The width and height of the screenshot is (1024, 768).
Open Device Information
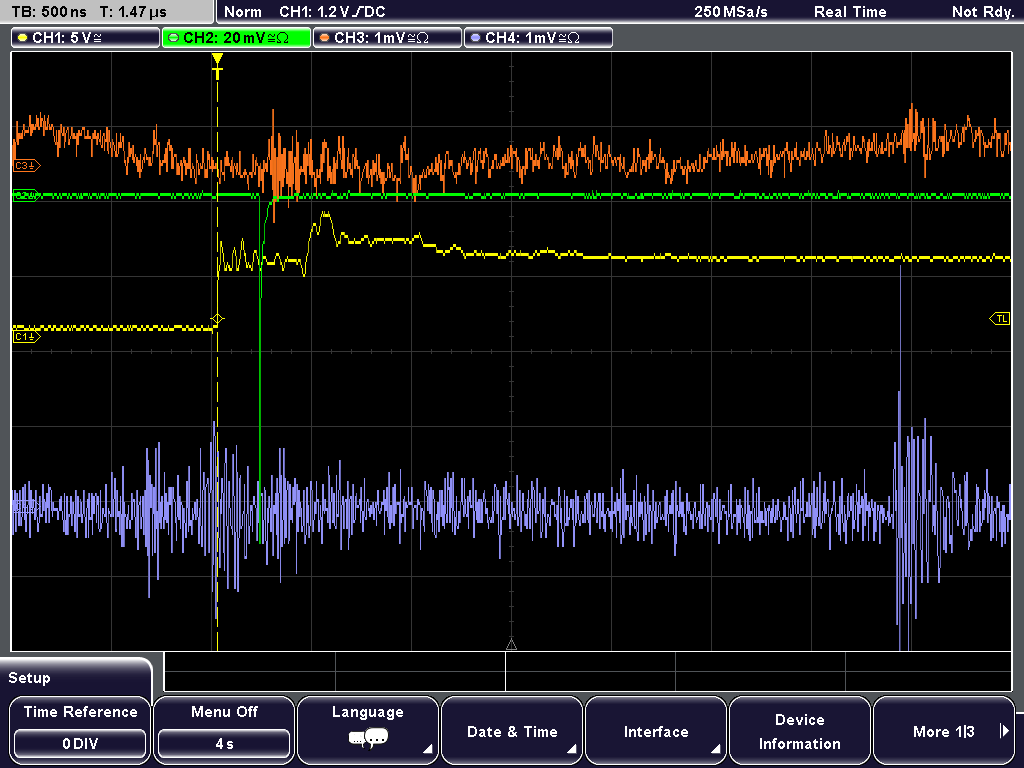[x=799, y=730]
